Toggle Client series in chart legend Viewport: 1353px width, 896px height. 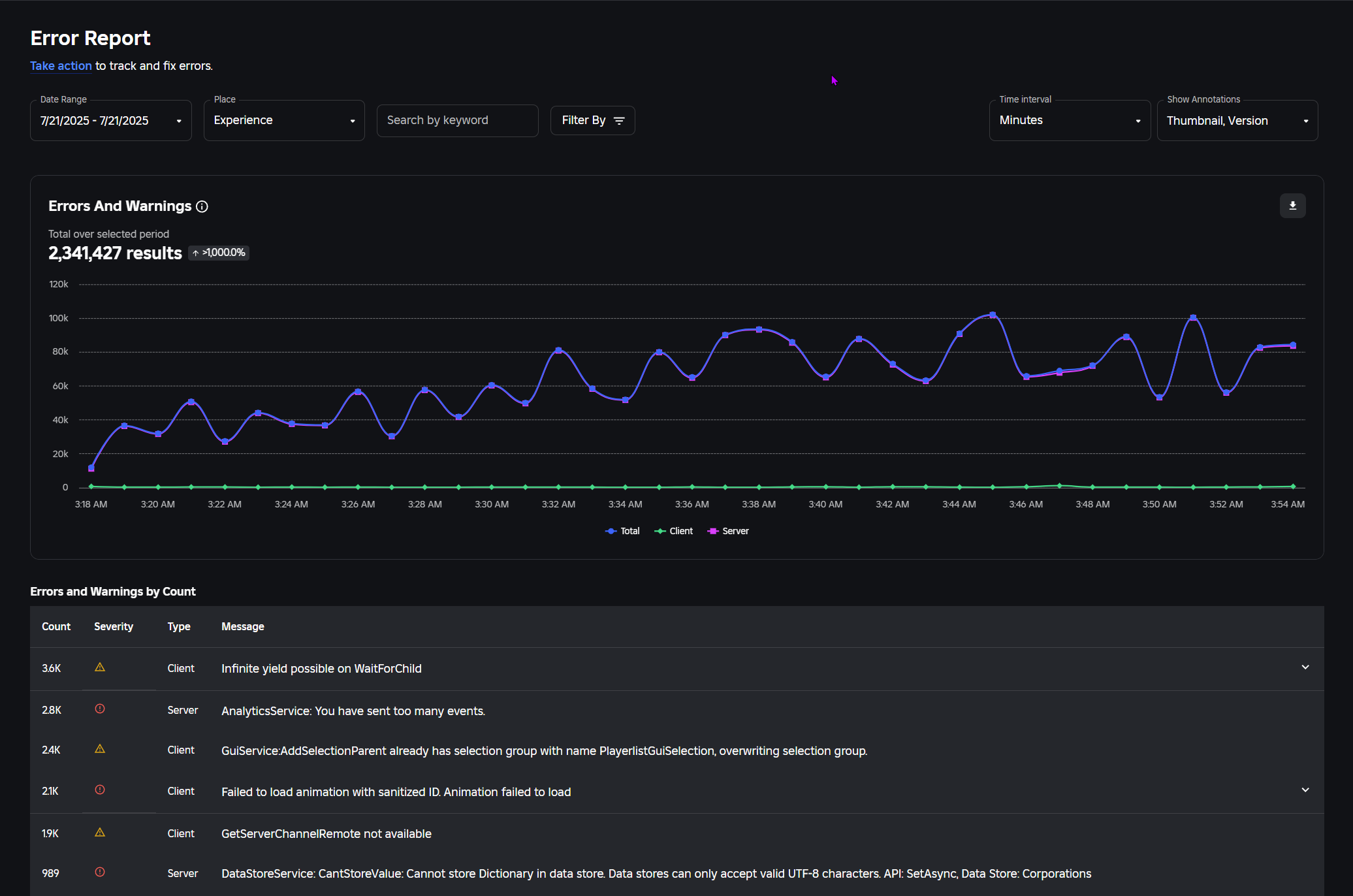[674, 531]
